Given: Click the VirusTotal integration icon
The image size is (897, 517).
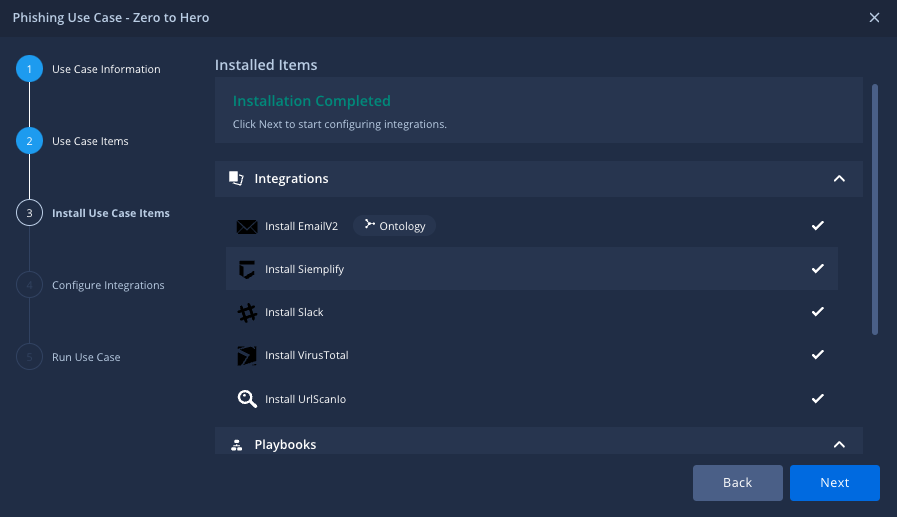Looking at the screenshot, I should 247,356.
